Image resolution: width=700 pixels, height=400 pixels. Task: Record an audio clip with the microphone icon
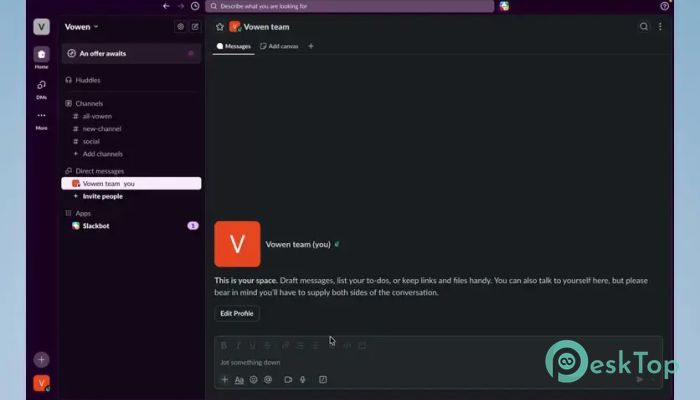point(303,379)
